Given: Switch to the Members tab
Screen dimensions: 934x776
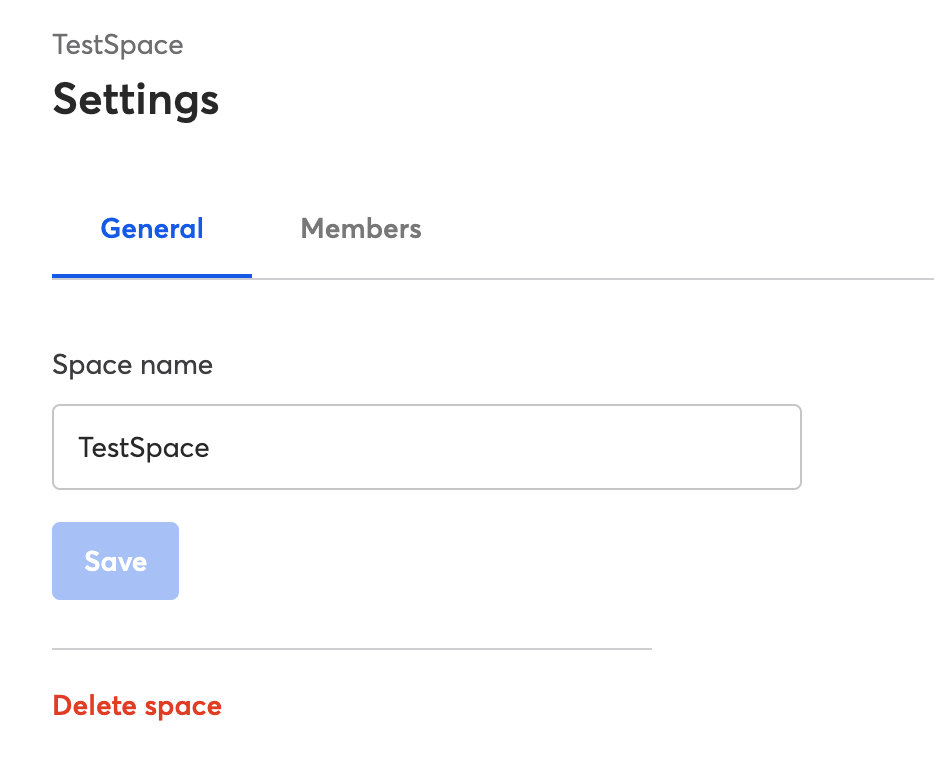Looking at the screenshot, I should [x=360, y=229].
